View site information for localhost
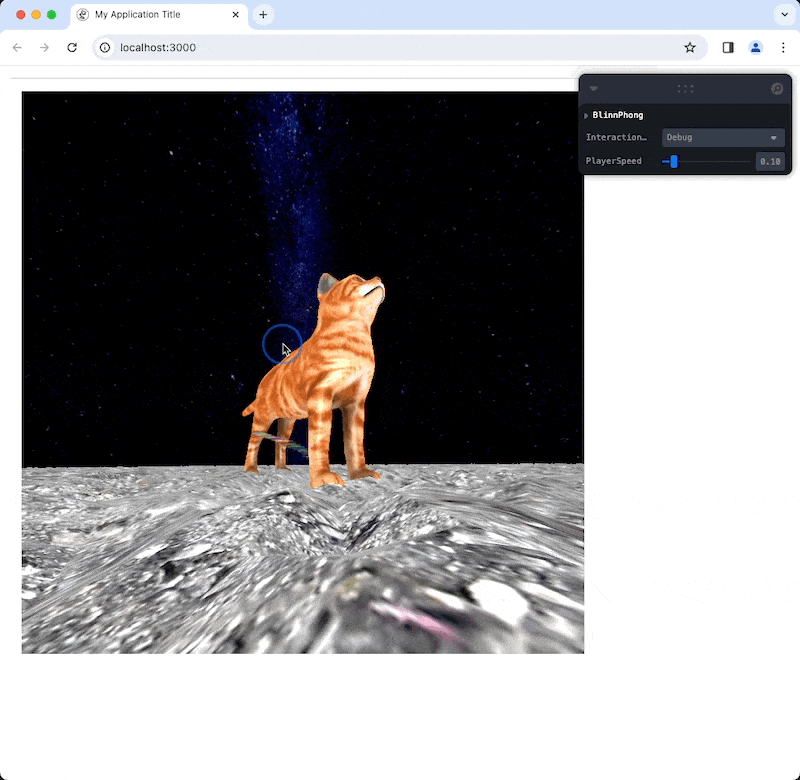The height and width of the screenshot is (780, 800). click(106, 47)
